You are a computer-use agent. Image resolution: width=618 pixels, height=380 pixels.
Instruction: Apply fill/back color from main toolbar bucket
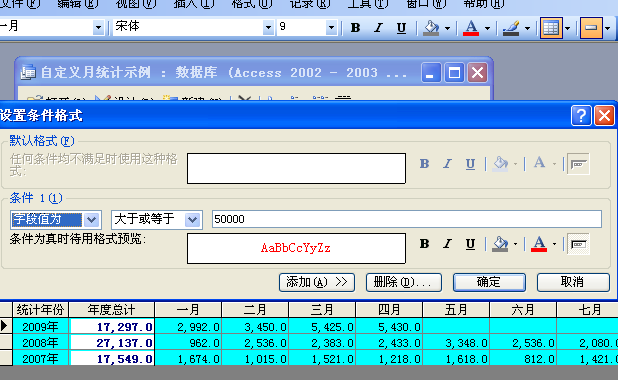click(x=432, y=28)
